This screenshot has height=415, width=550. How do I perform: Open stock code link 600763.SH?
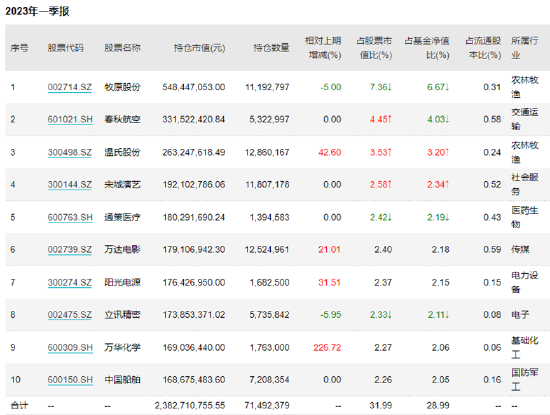pos(70,217)
